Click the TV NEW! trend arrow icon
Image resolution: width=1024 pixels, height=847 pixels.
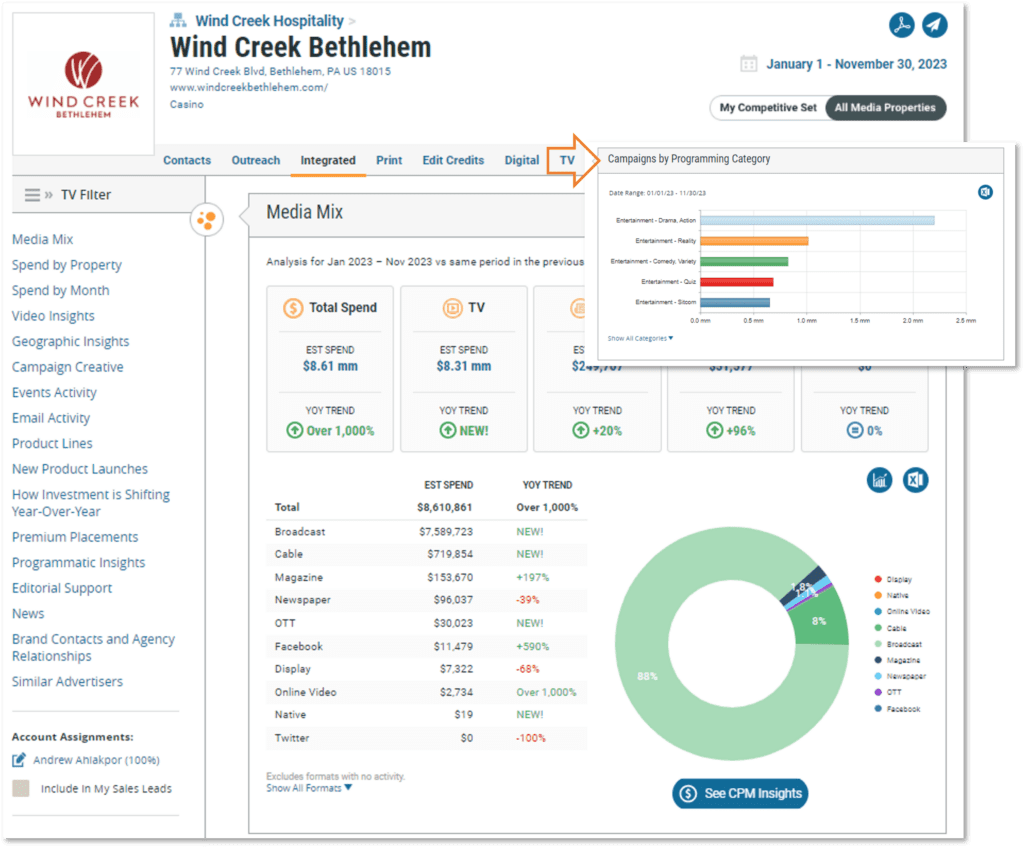point(447,430)
